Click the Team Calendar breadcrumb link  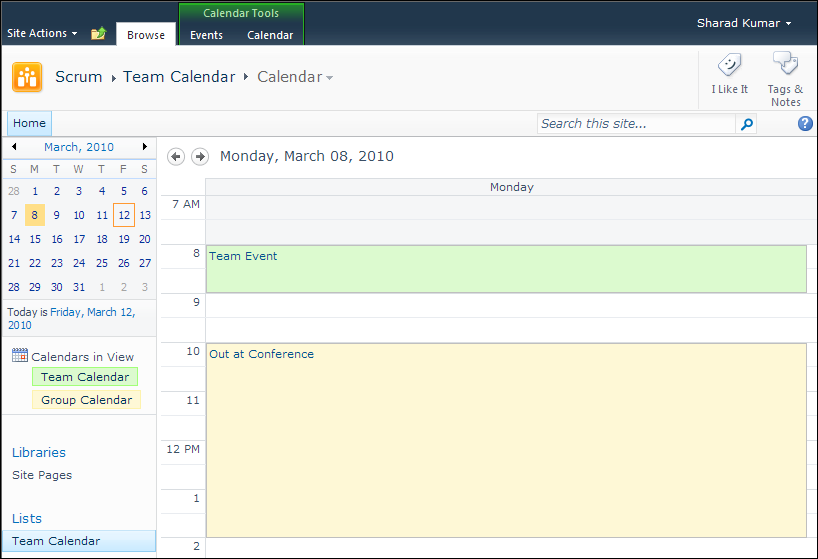coord(179,77)
